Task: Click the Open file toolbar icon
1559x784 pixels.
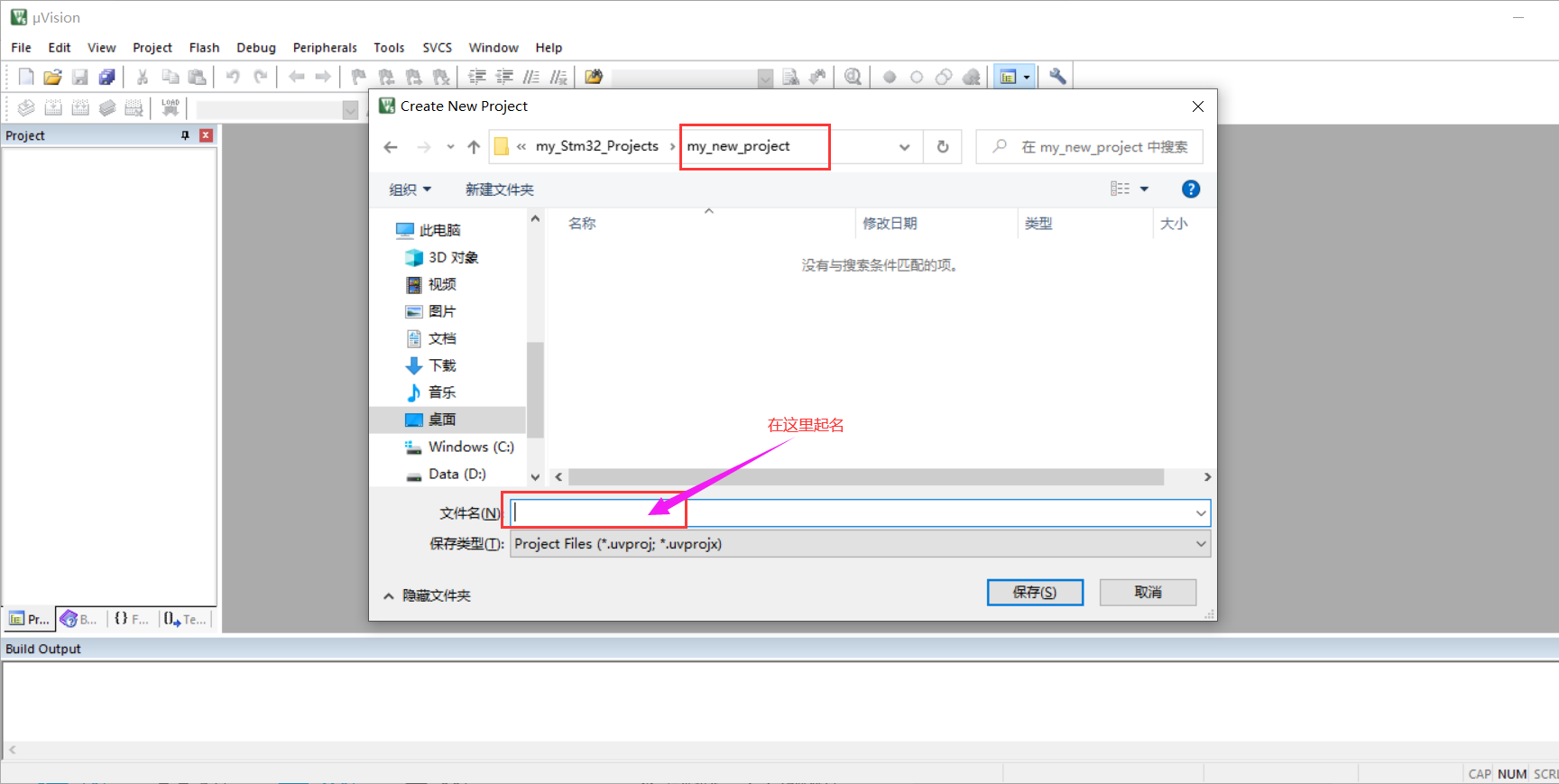Action: tap(52, 77)
